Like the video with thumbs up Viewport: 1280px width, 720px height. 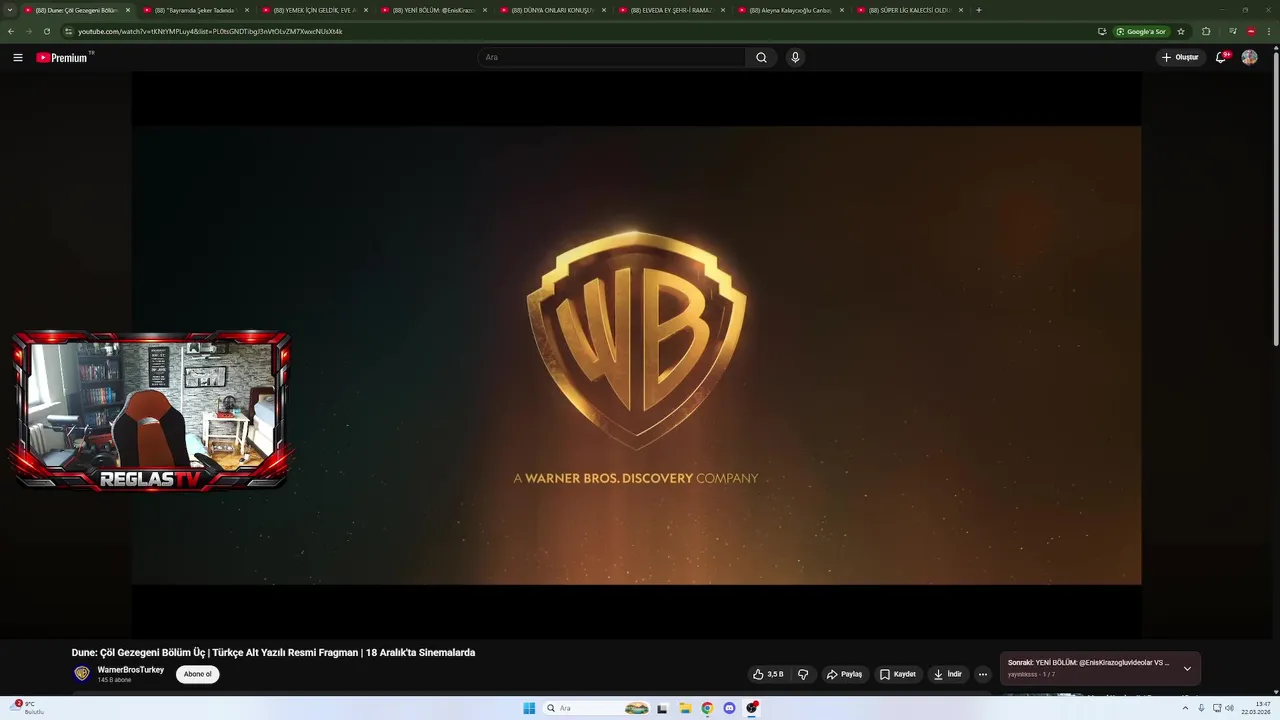tap(768, 674)
